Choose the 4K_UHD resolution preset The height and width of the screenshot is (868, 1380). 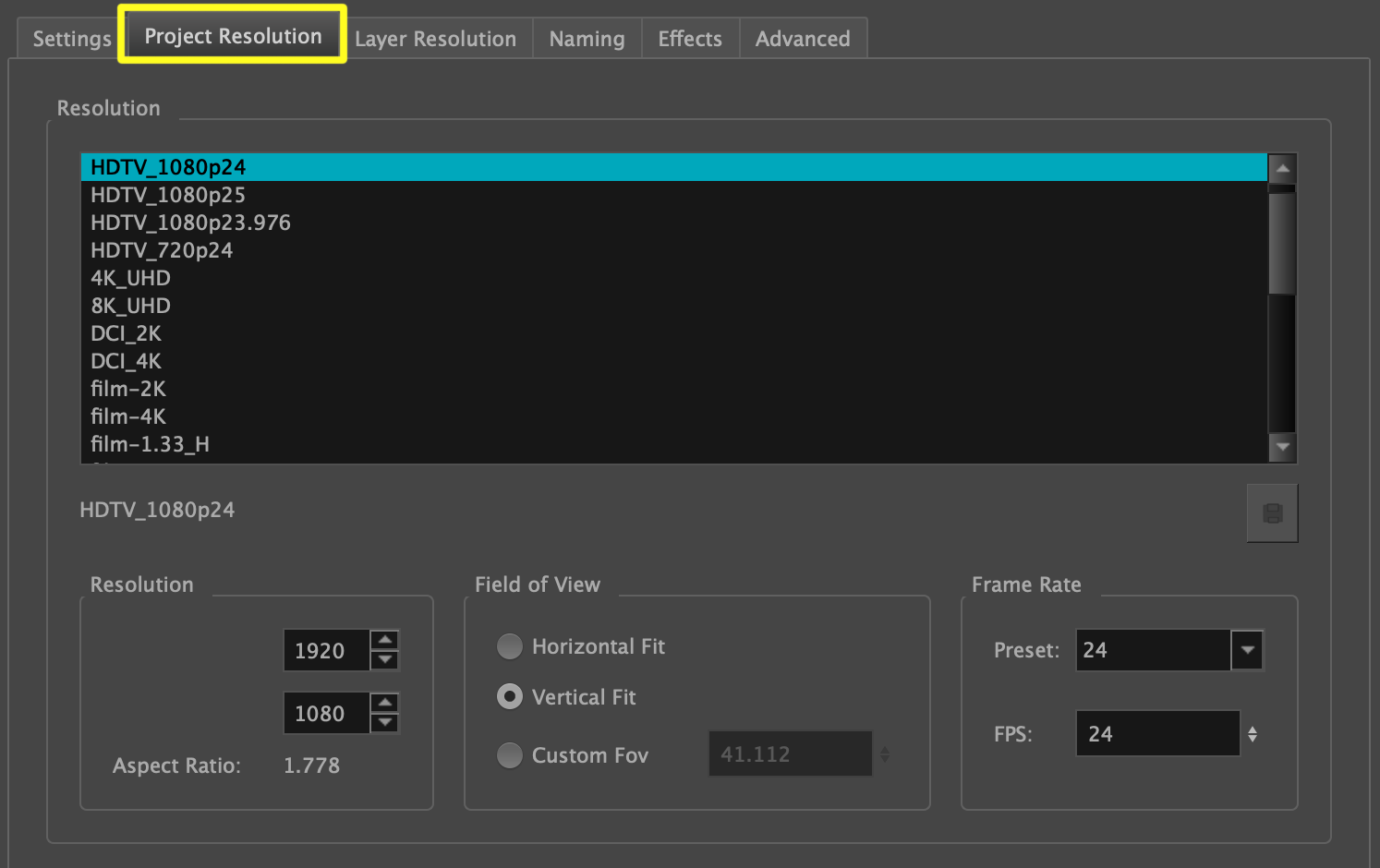[130, 278]
